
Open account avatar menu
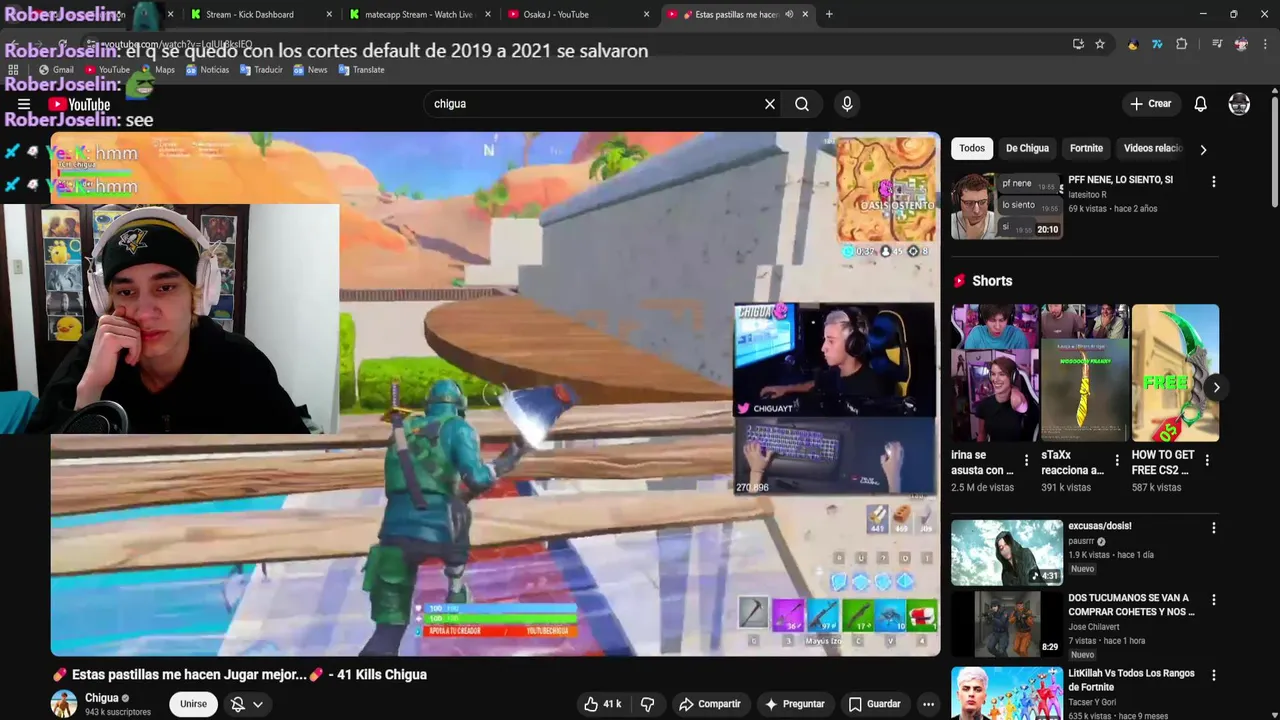(x=1239, y=104)
